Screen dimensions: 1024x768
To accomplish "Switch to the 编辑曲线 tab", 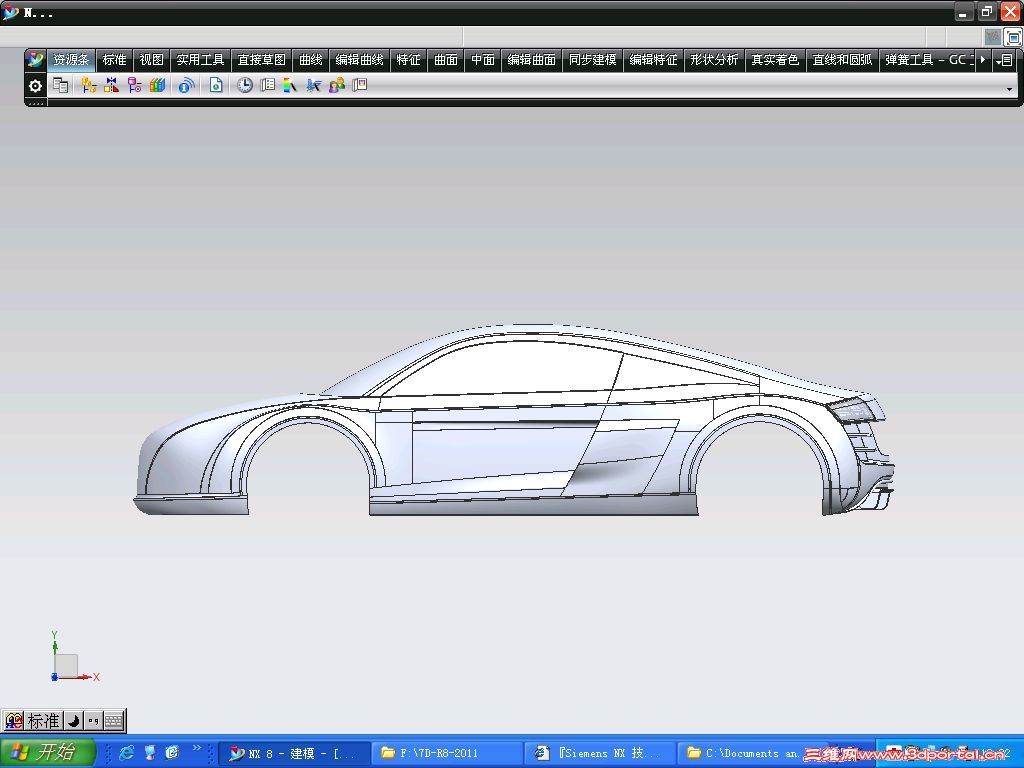I will [360, 60].
